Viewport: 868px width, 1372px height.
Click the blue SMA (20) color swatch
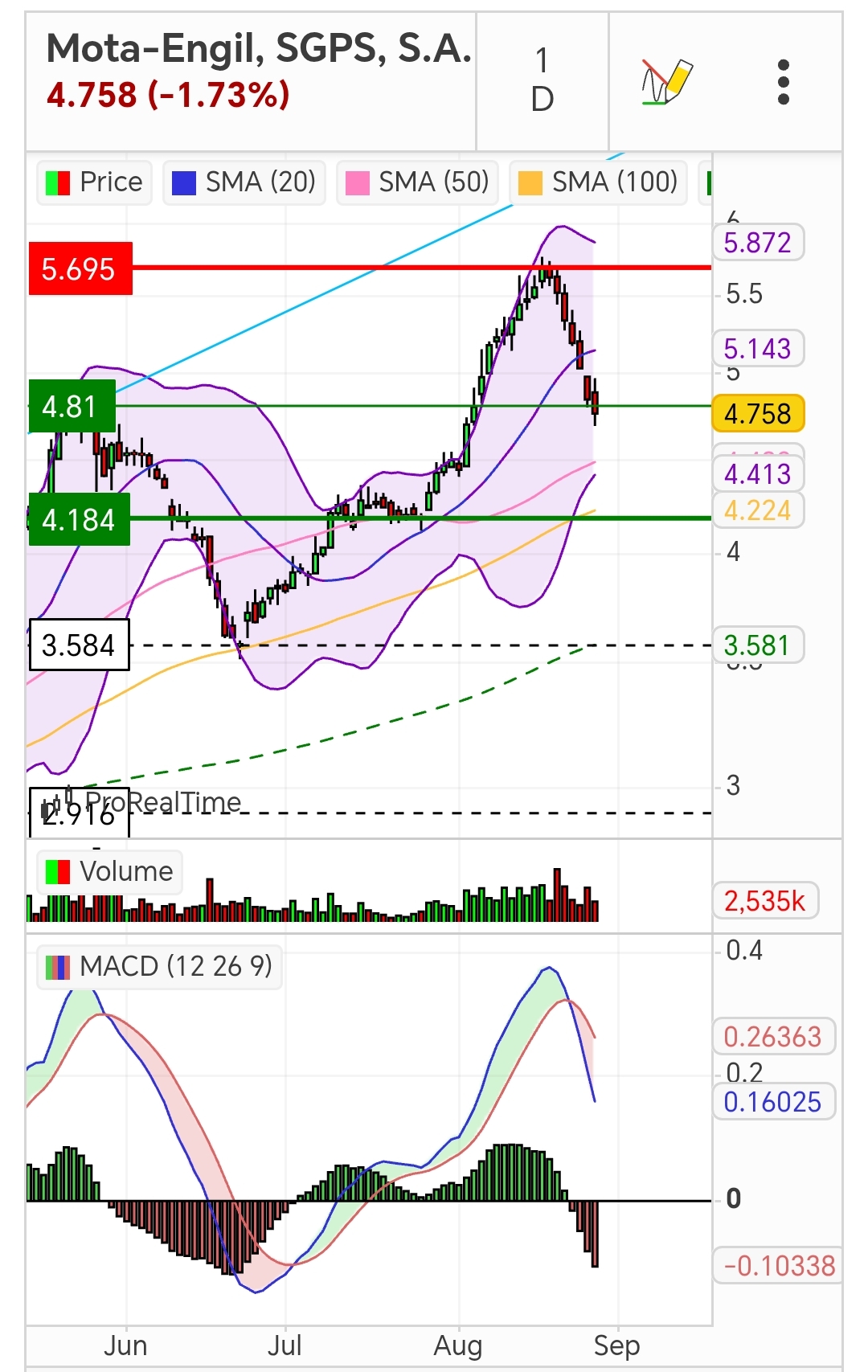[x=184, y=183]
